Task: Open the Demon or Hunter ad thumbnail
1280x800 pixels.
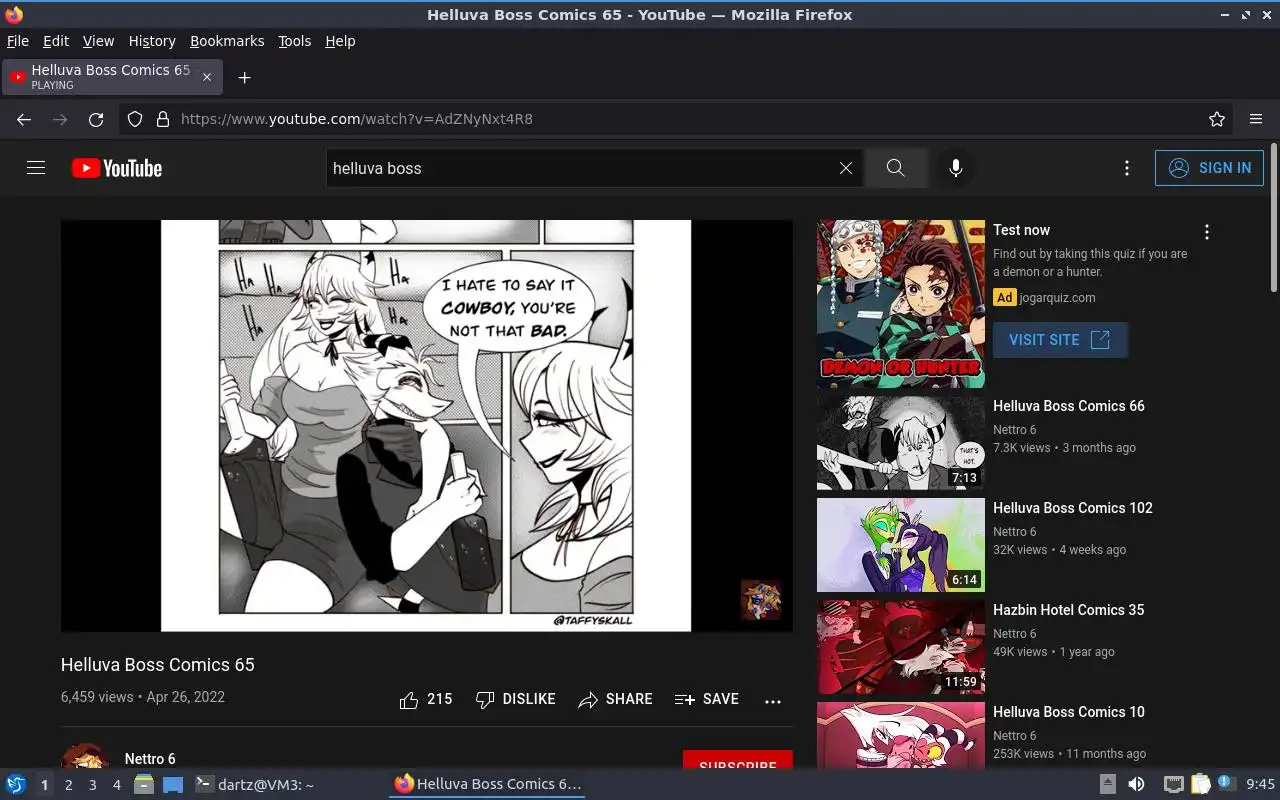Action: [x=901, y=304]
